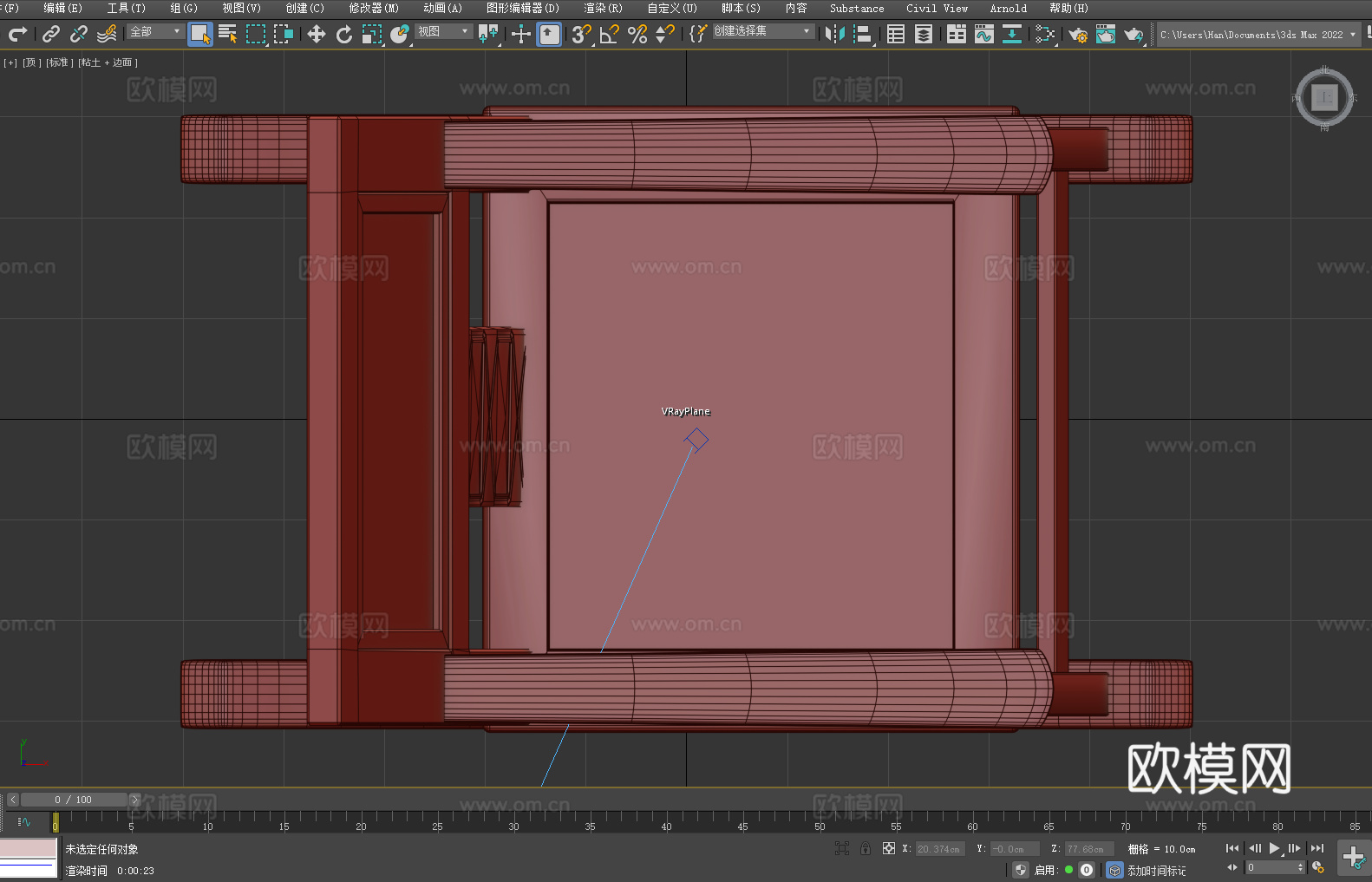Open the 渲染(R) menu

(x=603, y=8)
